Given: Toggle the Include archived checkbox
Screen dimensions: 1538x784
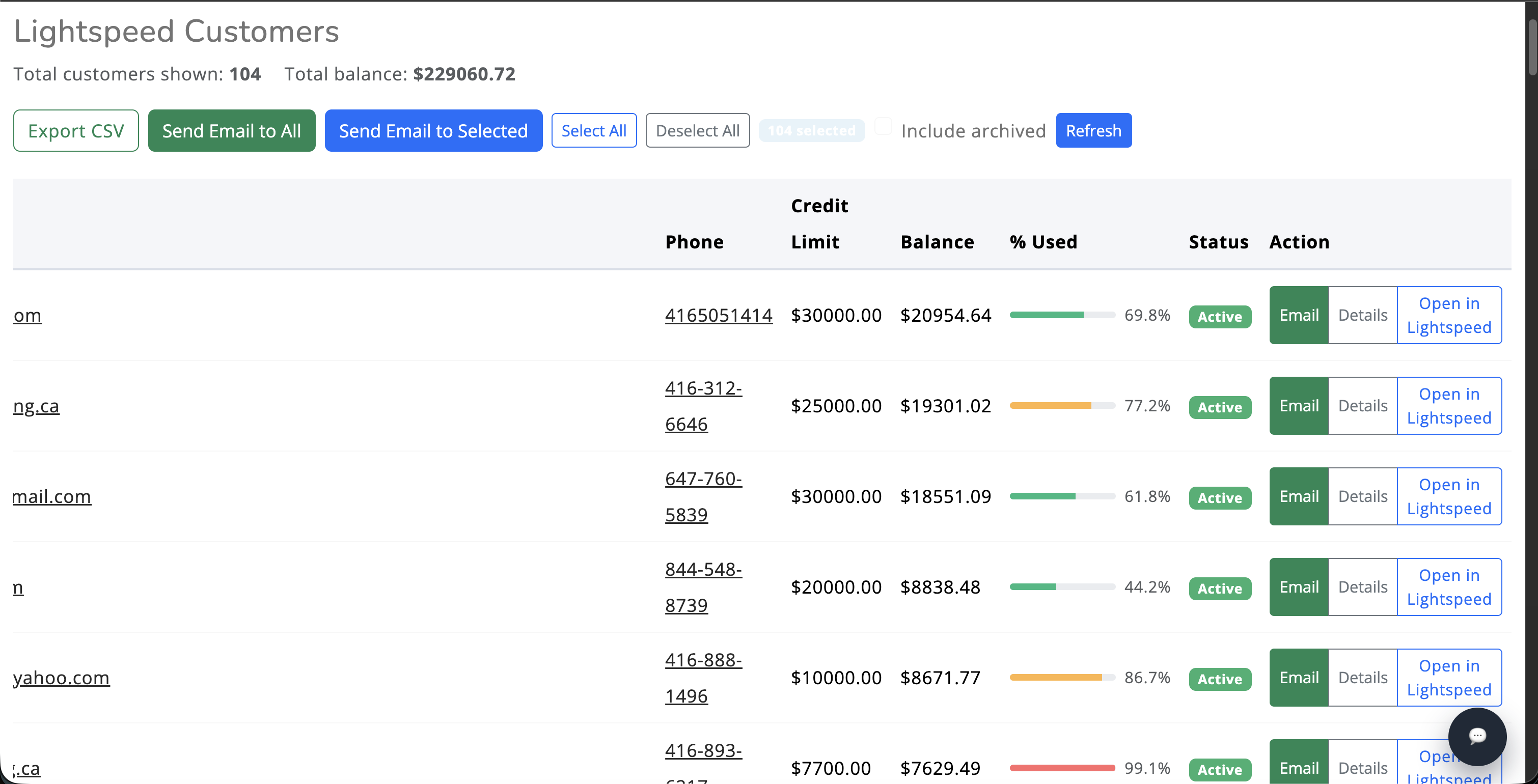Looking at the screenshot, I should pos(883,126).
